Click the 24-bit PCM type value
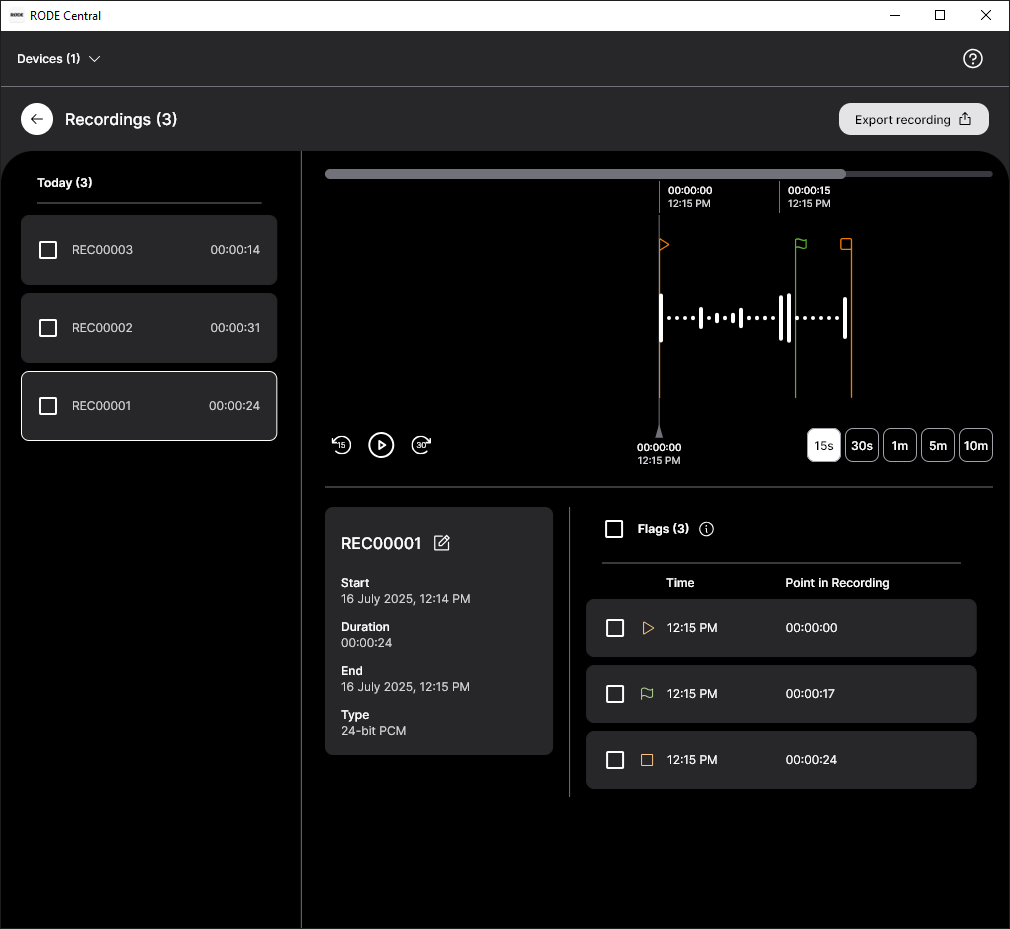Viewport: 1010px width, 929px height. click(374, 731)
